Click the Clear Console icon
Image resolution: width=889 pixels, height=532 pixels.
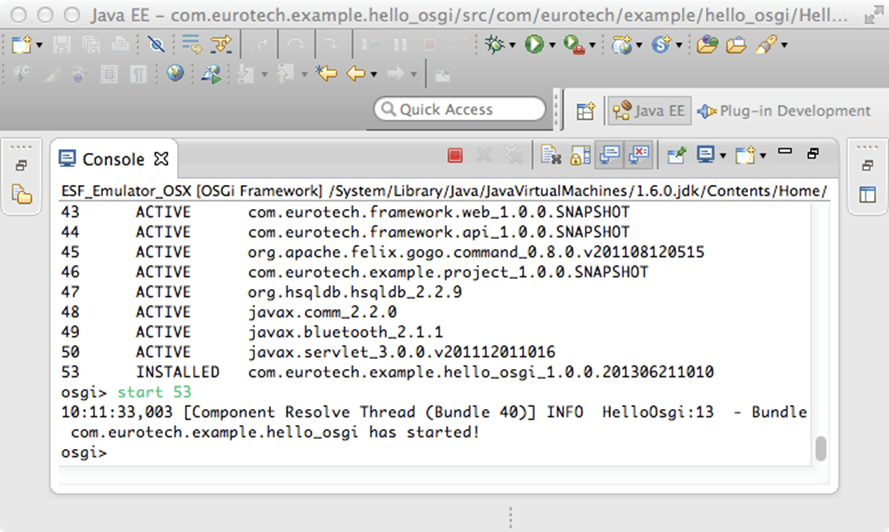click(551, 155)
